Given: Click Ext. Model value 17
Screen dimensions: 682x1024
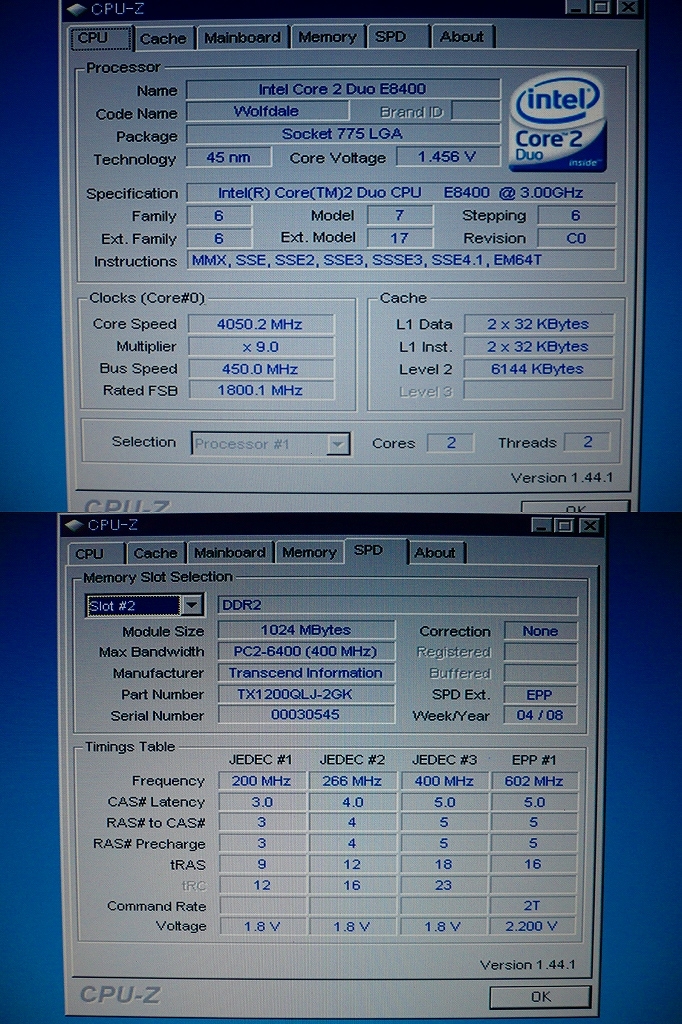Looking at the screenshot, I should 400,238.
